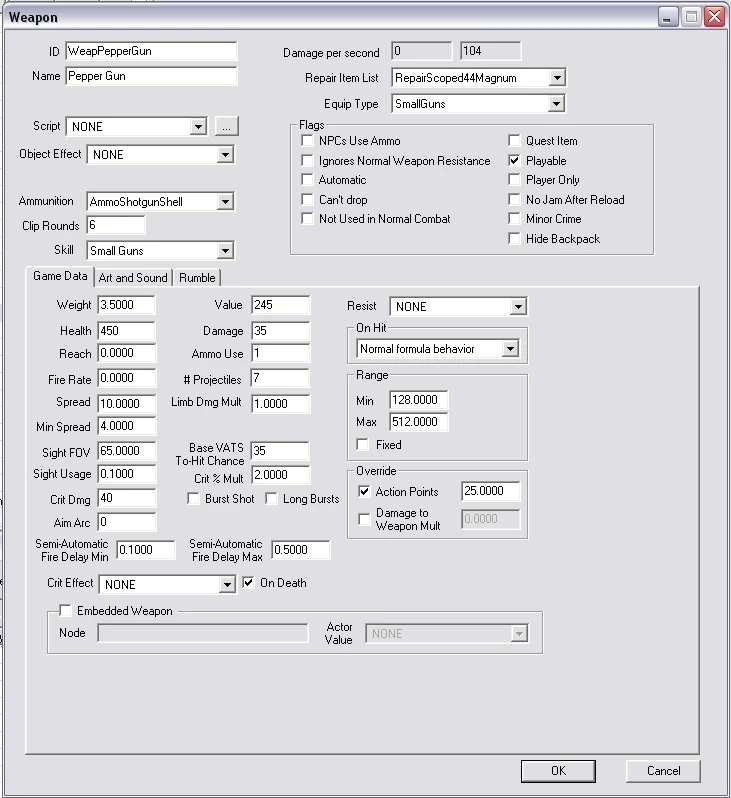The image size is (731, 798).
Task: Confirm with the OK button
Action: coord(558,771)
